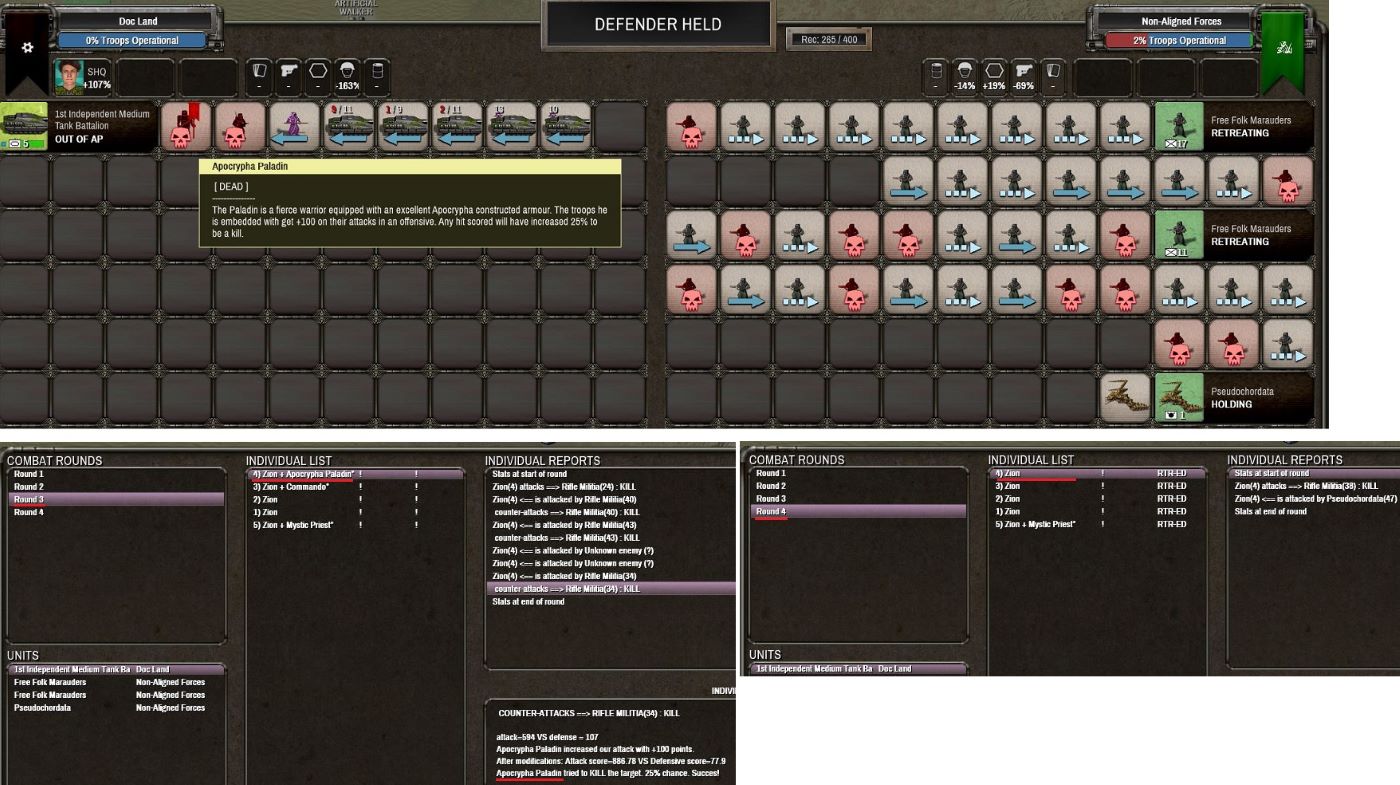This screenshot has width=1400, height=785.
Task: Click the Pseudochordata creature troop tile
Action: click(1125, 397)
